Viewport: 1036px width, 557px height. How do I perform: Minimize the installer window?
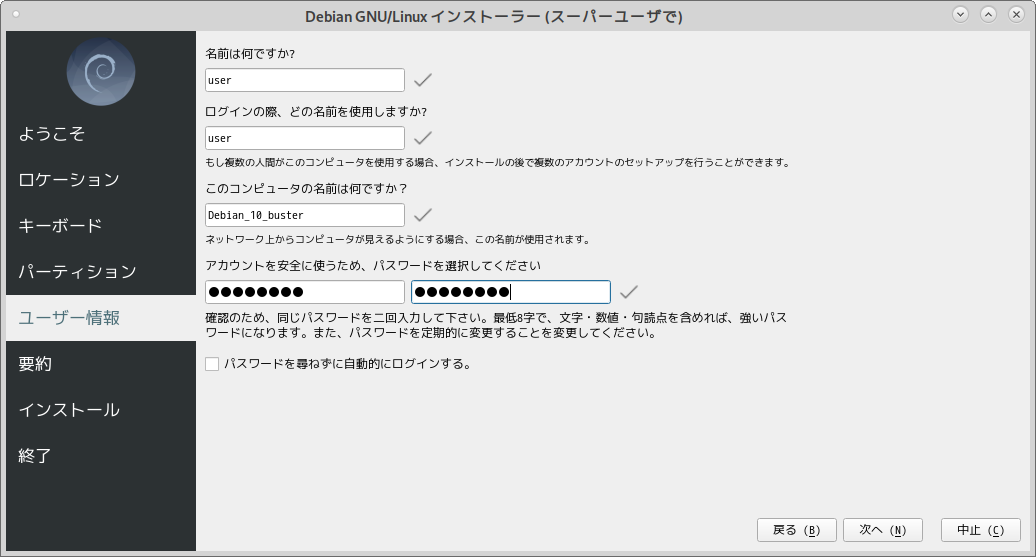point(961,14)
